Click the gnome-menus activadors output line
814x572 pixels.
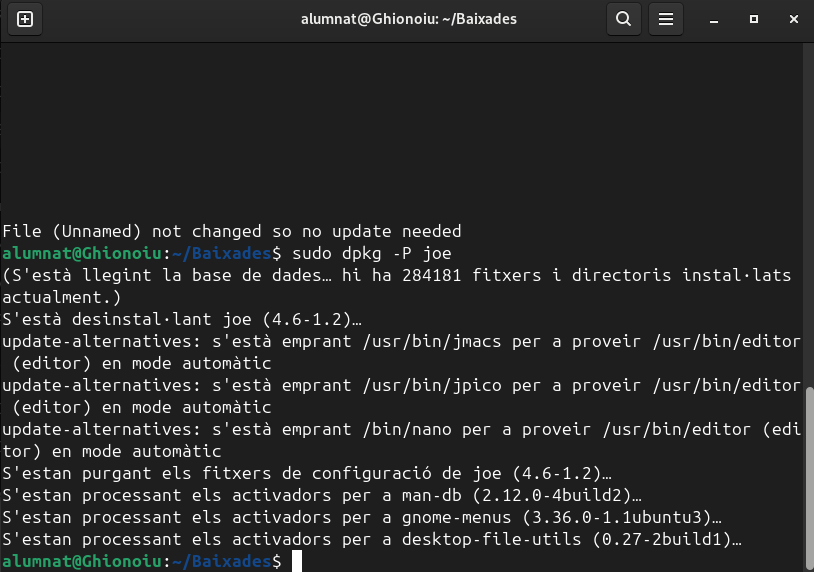360,518
